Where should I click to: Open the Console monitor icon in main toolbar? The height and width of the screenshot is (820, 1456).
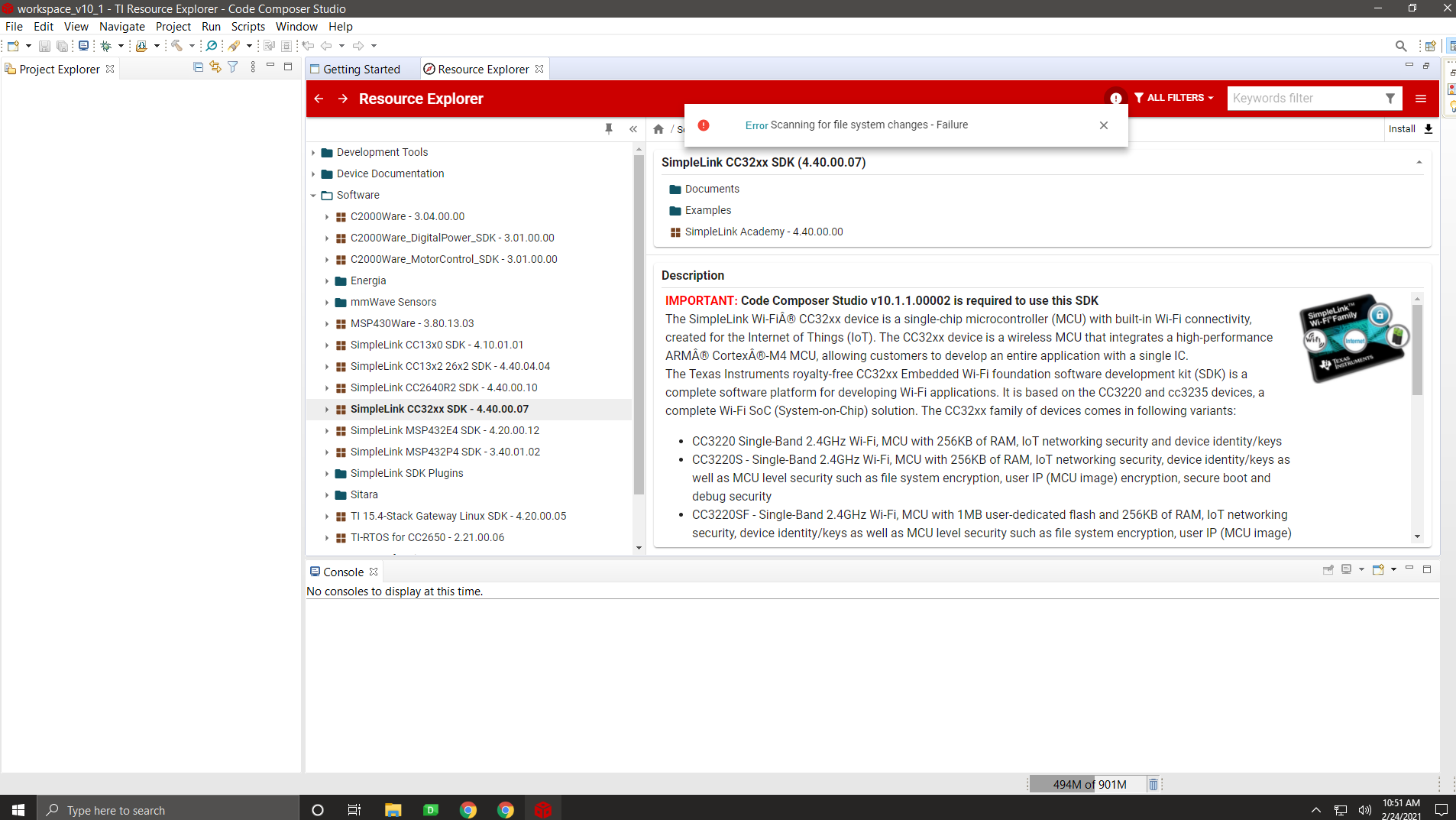(x=84, y=46)
